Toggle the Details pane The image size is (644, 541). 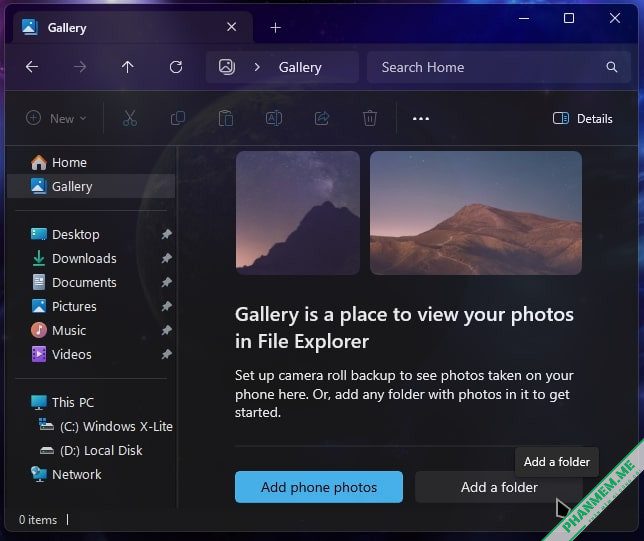(x=582, y=118)
